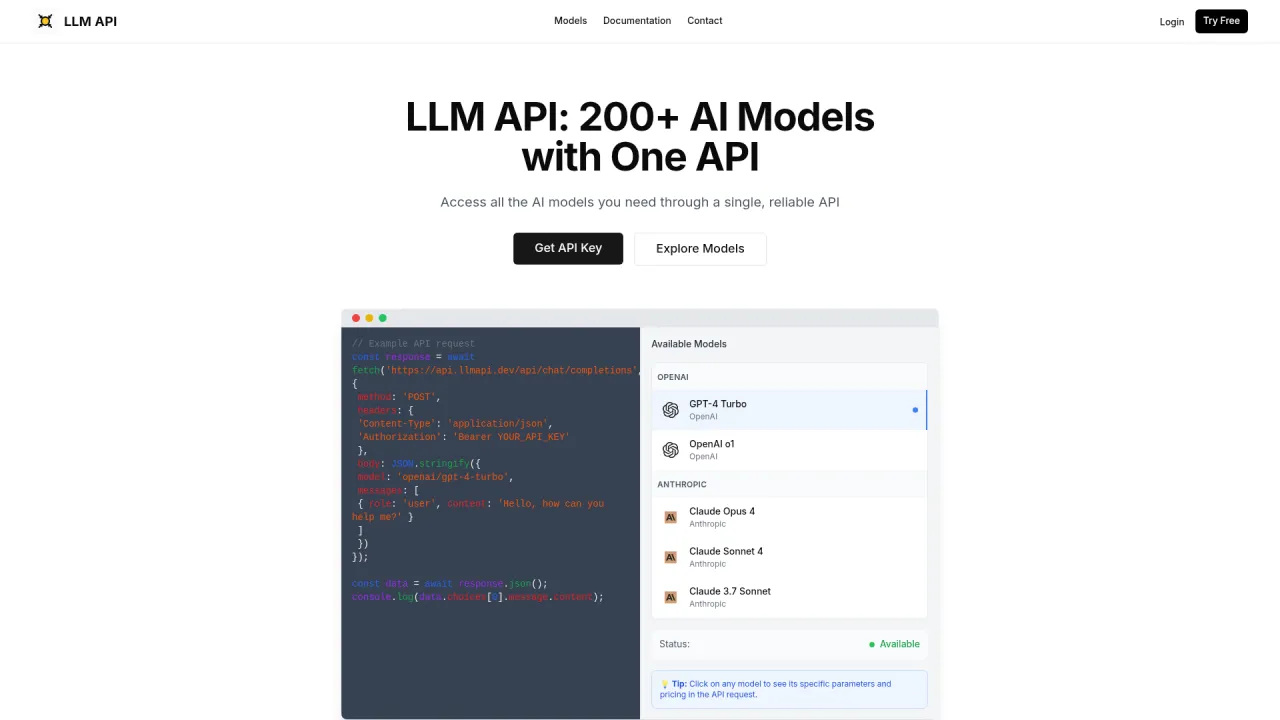Click the LLM API brand name text
1280x720 pixels.
(x=90, y=21)
